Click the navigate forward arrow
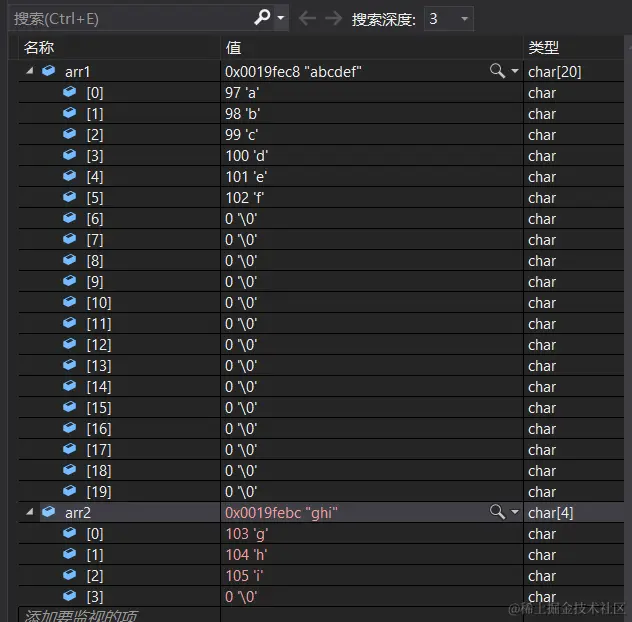This screenshot has width=632, height=622. click(333, 18)
